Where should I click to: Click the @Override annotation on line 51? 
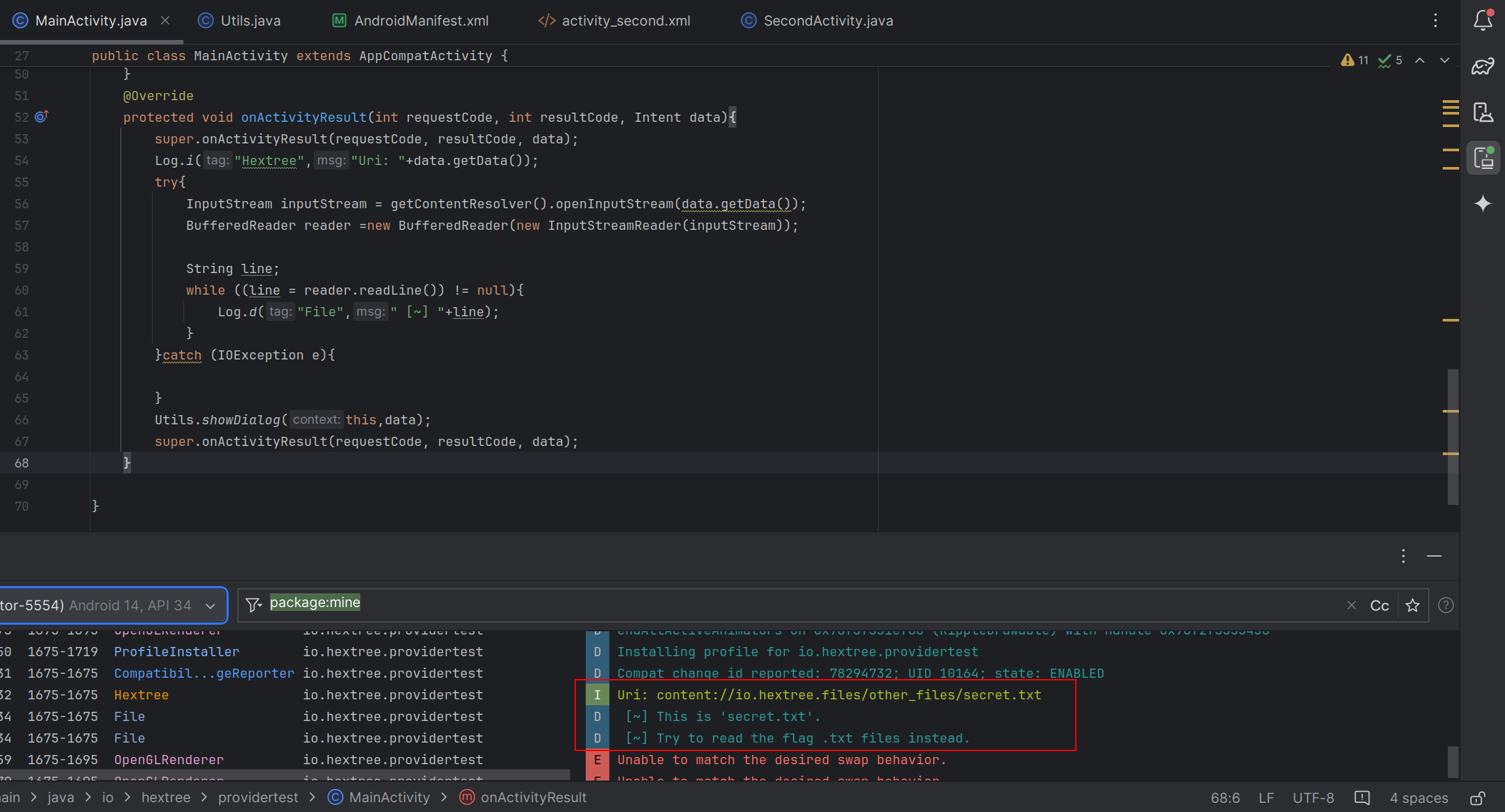pyautogui.click(x=158, y=96)
